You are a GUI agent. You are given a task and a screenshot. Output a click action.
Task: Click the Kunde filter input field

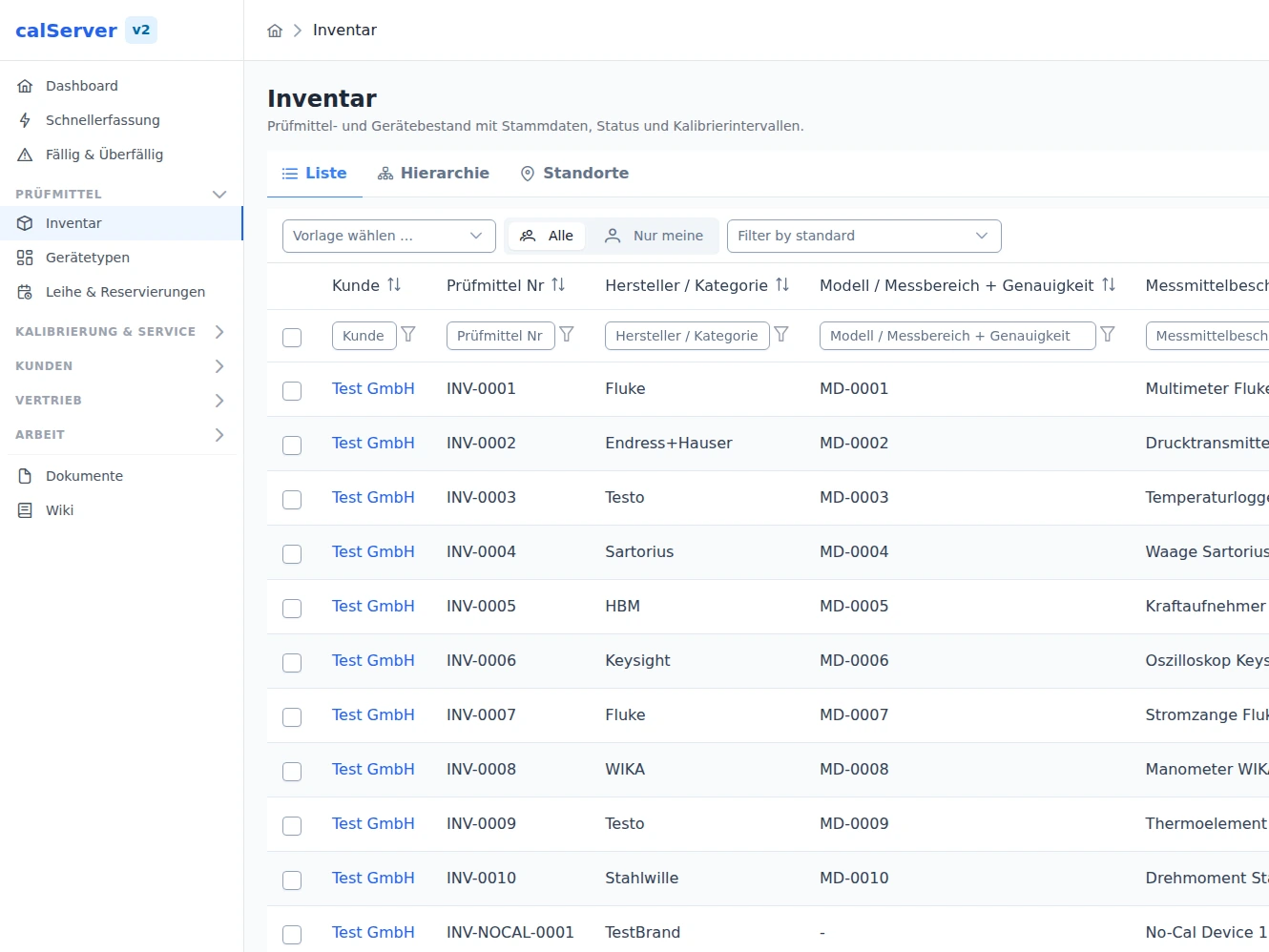click(364, 336)
